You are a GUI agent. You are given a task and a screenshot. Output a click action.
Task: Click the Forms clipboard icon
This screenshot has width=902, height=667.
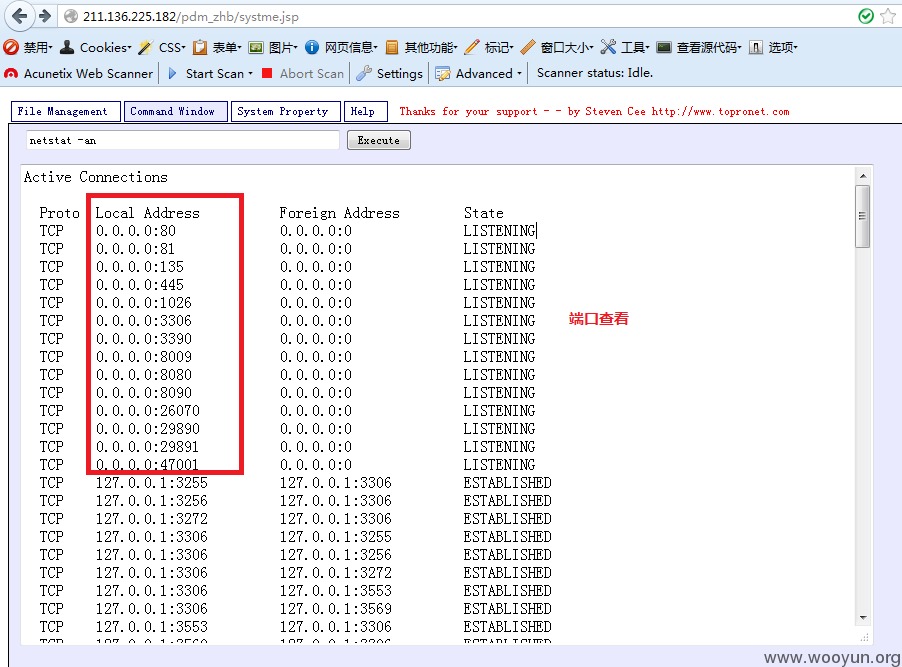pyautogui.click(x=200, y=47)
